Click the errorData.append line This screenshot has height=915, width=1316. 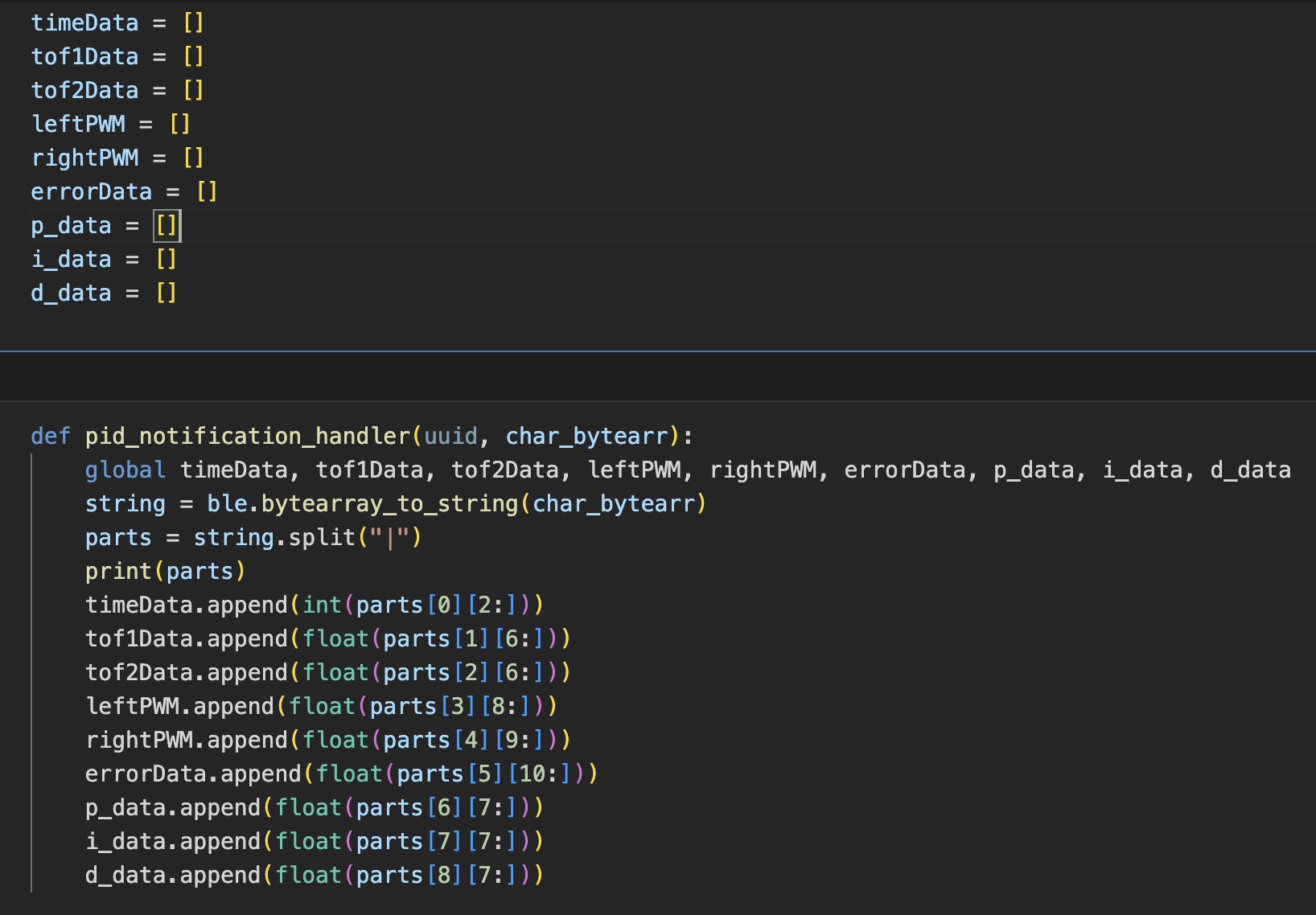tap(342, 773)
